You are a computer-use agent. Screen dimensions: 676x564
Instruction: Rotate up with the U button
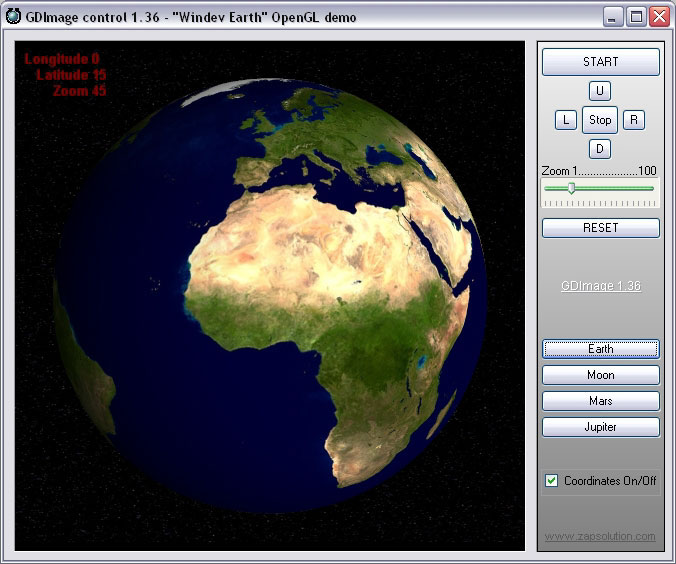pyautogui.click(x=599, y=91)
